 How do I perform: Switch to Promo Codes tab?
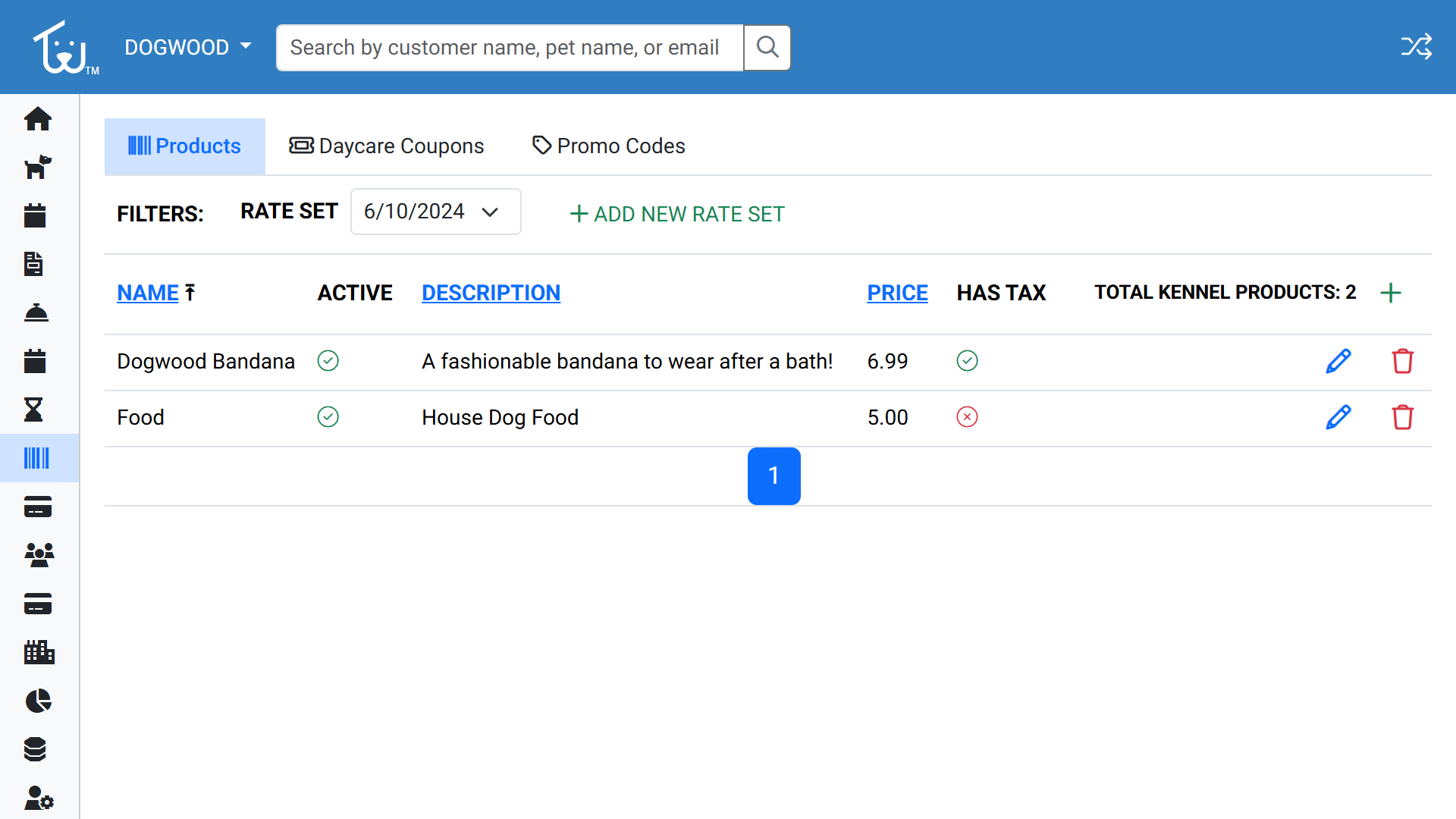(608, 146)
